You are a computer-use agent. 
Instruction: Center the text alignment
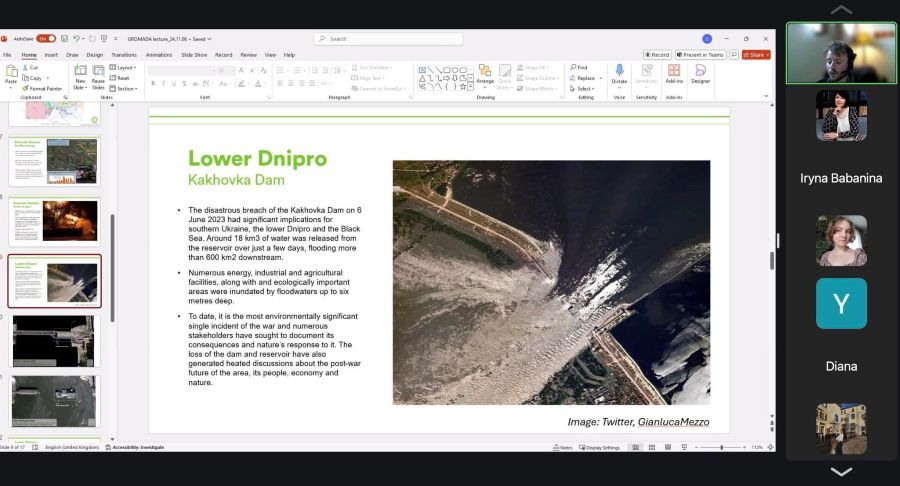(x=291, y=84)
